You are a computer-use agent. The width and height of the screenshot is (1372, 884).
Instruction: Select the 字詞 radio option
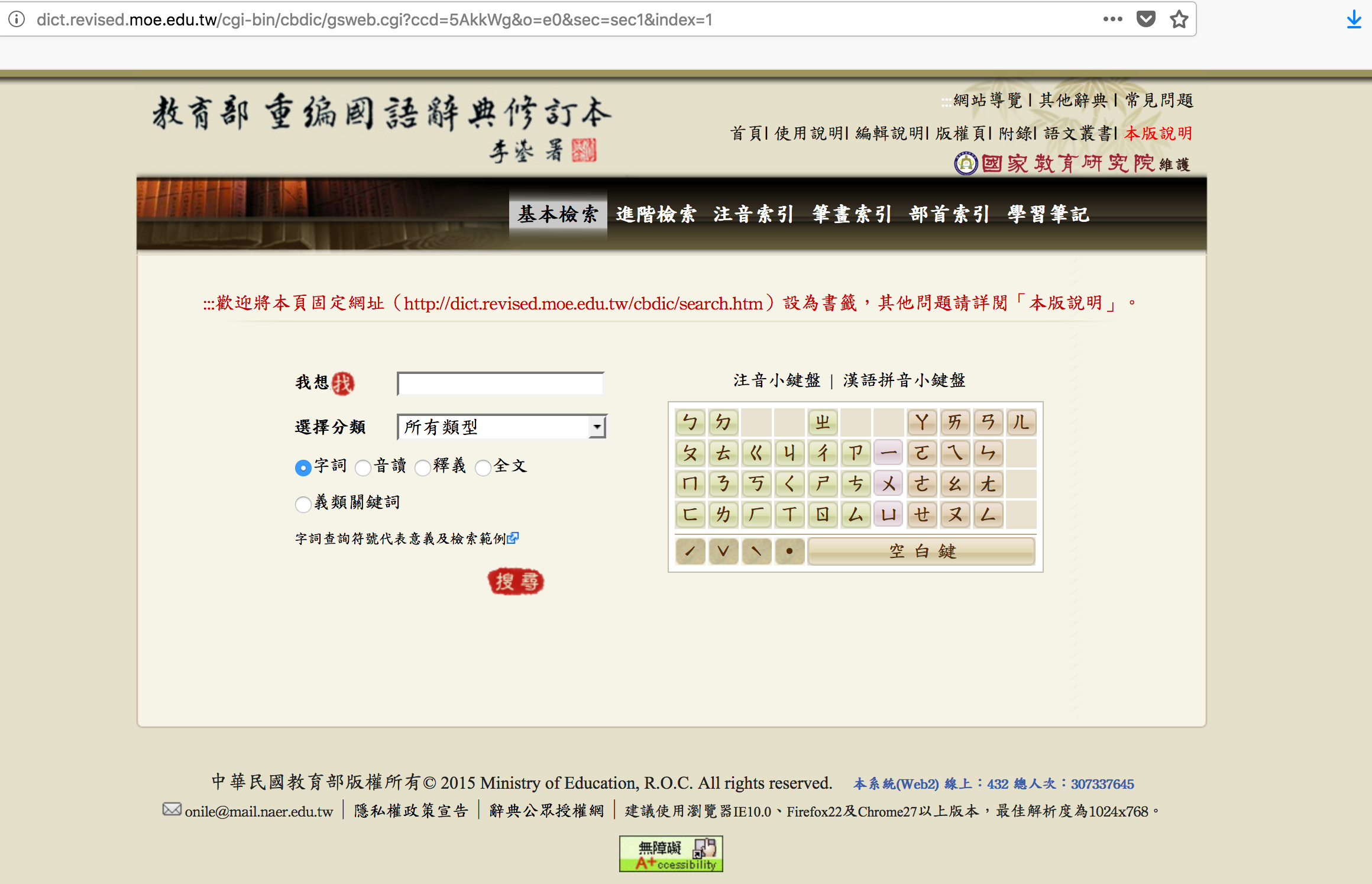303,468
